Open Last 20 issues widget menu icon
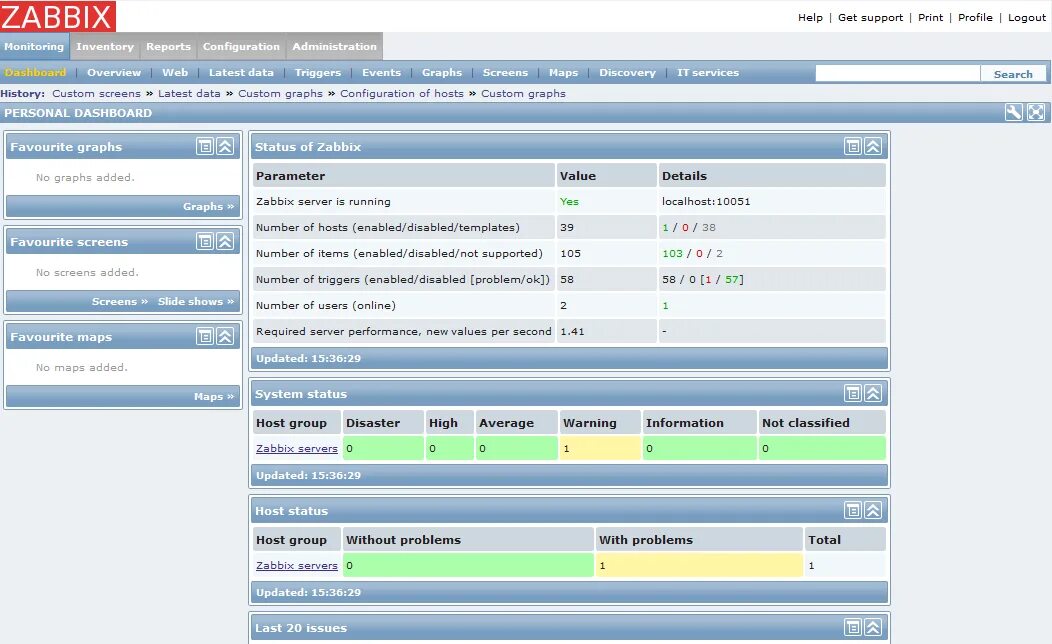1052x644 pixels. pyautogui.click(x=853, y=627)
